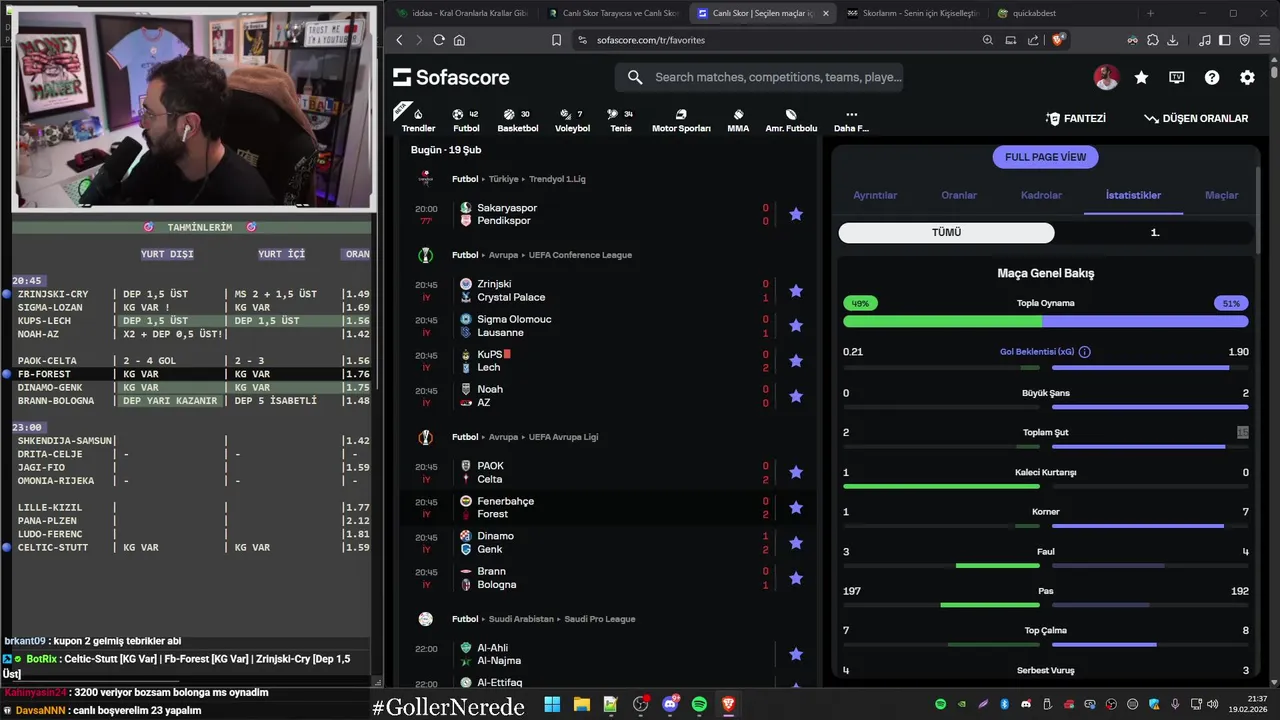Go to the browser home page
Viewport: 1280px width, 720px height.
click(459, 40)
